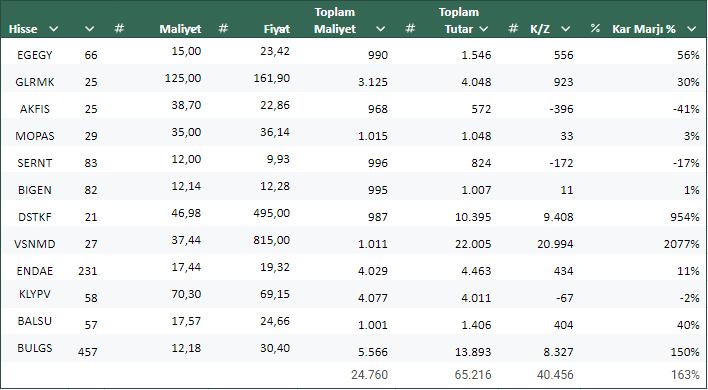Click the Maliyet column header
Screen dimensions: 708x390
[180, 29]
